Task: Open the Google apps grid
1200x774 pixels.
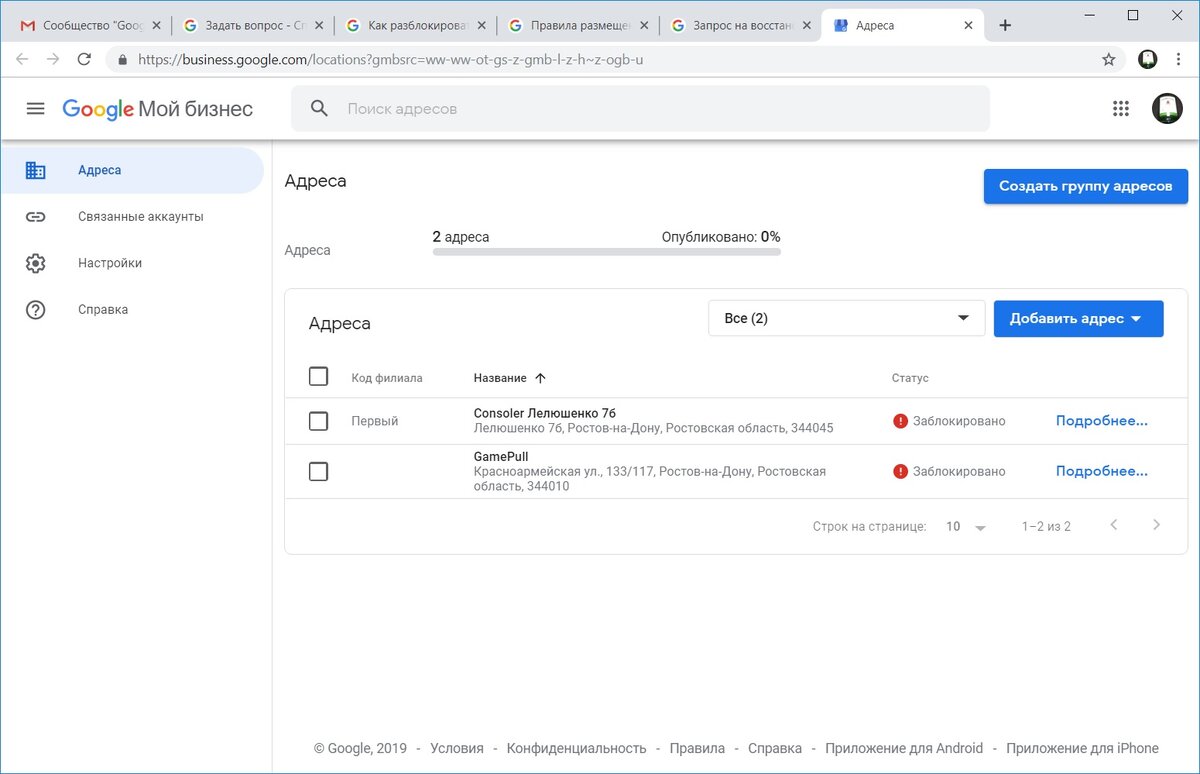Action: click(1121, 108)
